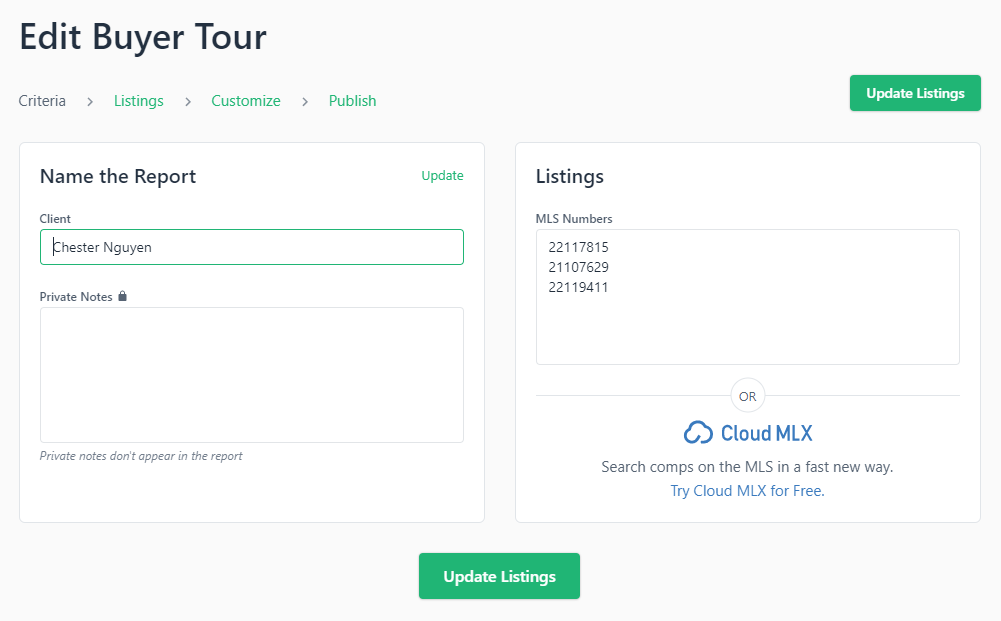Click the chevron between Listings and Customize
The height and width of the screenshot is (621, 1001).
pyautogui.click(x=186, y=101)
